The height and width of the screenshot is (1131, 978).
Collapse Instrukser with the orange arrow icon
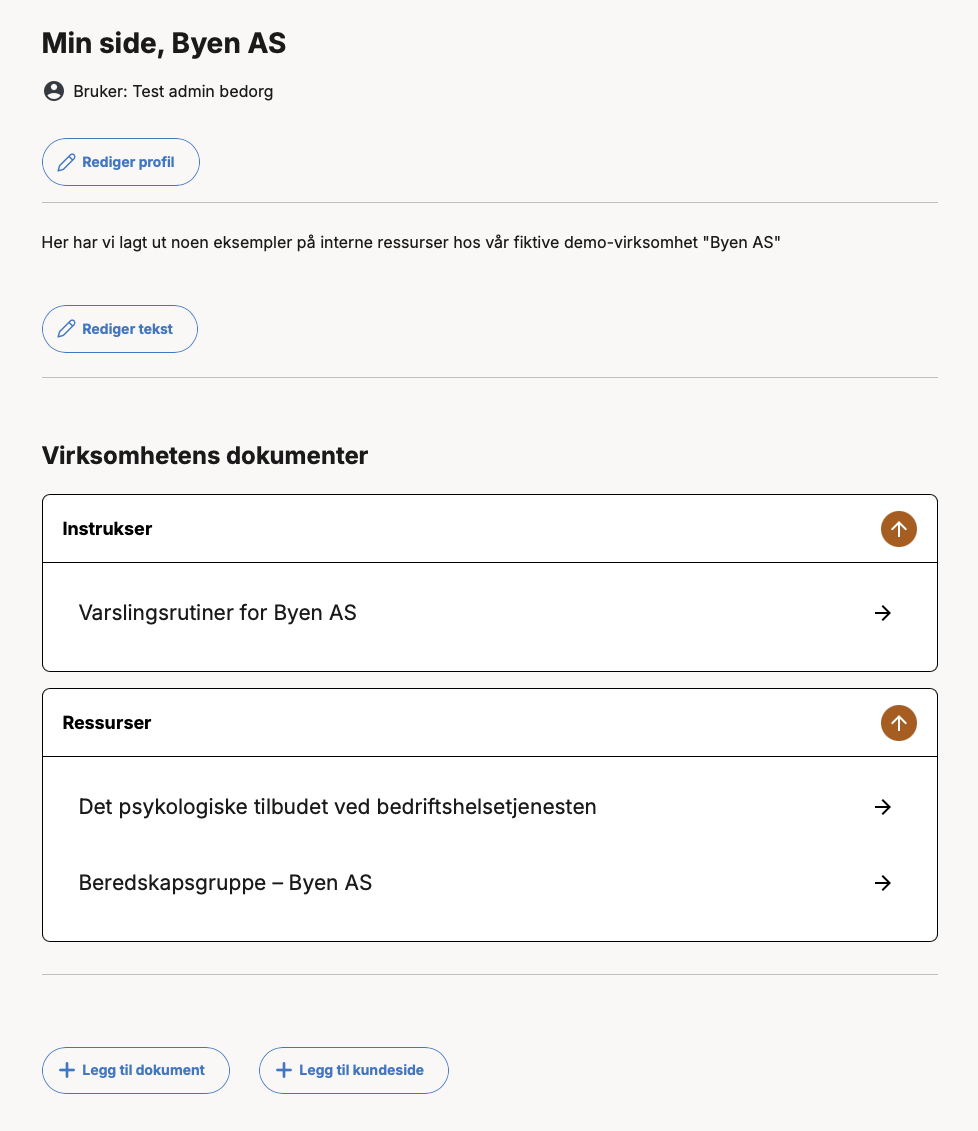point(899,529)
